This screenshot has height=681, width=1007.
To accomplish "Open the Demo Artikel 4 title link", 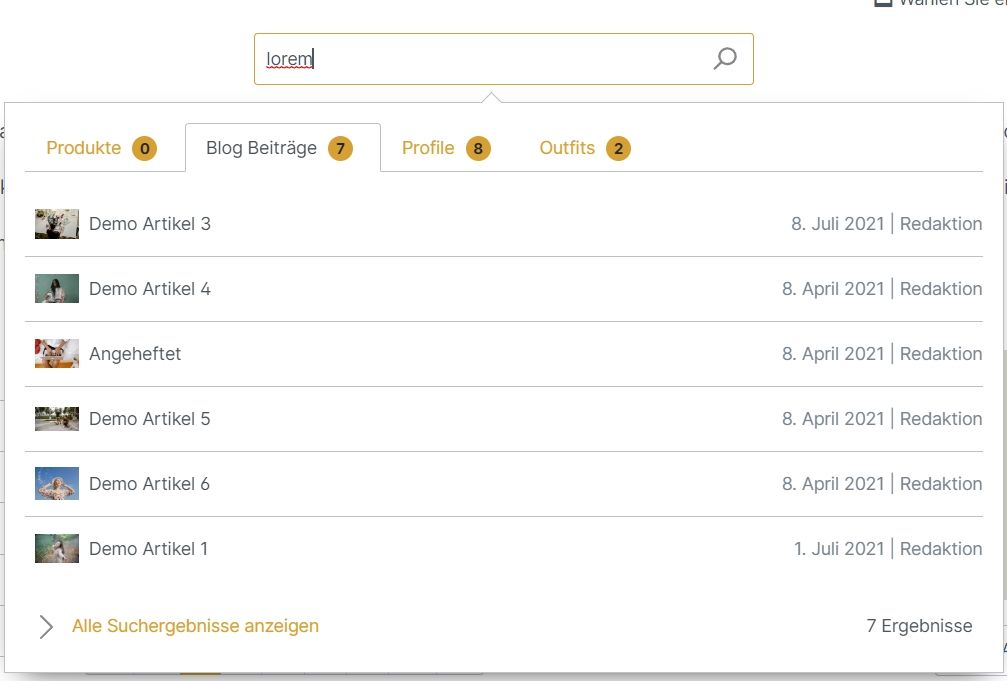I will click(150, 289).
